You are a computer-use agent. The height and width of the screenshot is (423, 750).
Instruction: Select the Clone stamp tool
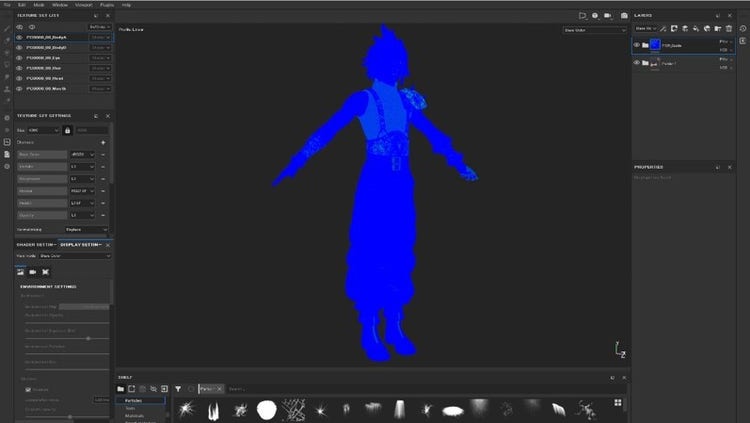point(7,89)
